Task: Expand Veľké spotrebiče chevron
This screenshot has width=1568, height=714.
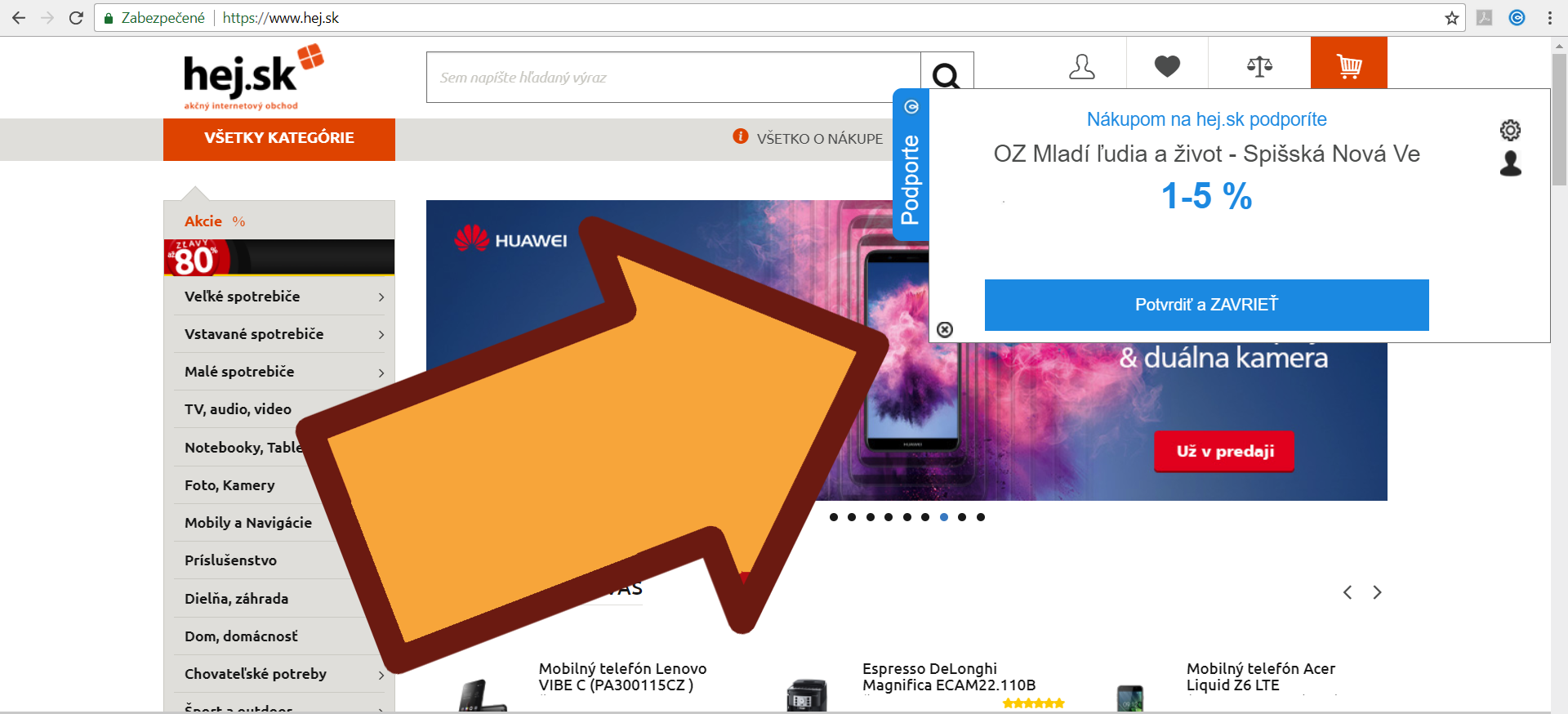Action: click(x=381, y=297)
